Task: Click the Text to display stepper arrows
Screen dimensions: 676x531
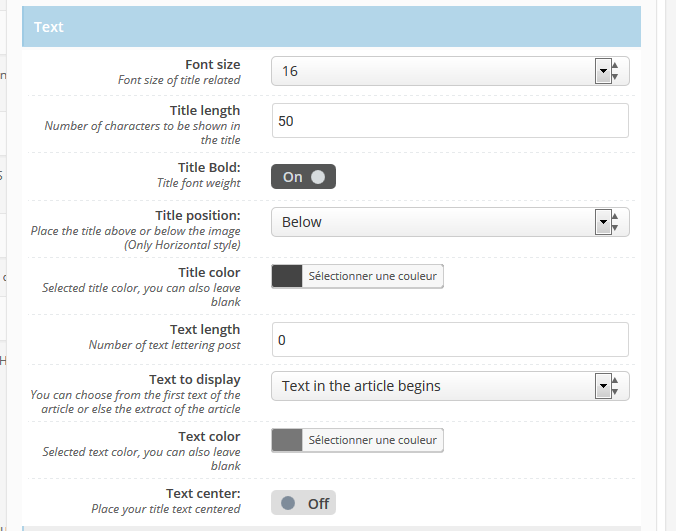Action: (615, 386)
